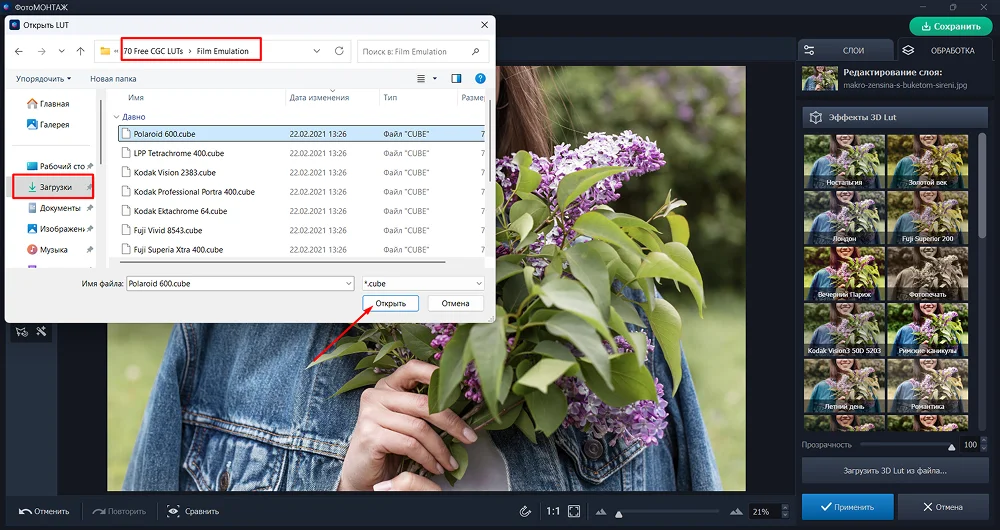
Task: Adjust the Прозрачность slider
Action: tap(952, 446)
